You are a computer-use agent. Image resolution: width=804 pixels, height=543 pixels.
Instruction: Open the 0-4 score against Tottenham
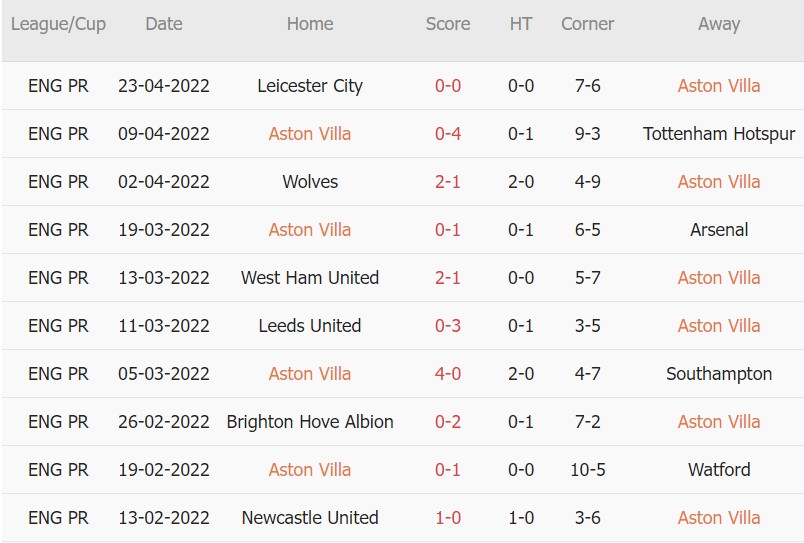448,134
